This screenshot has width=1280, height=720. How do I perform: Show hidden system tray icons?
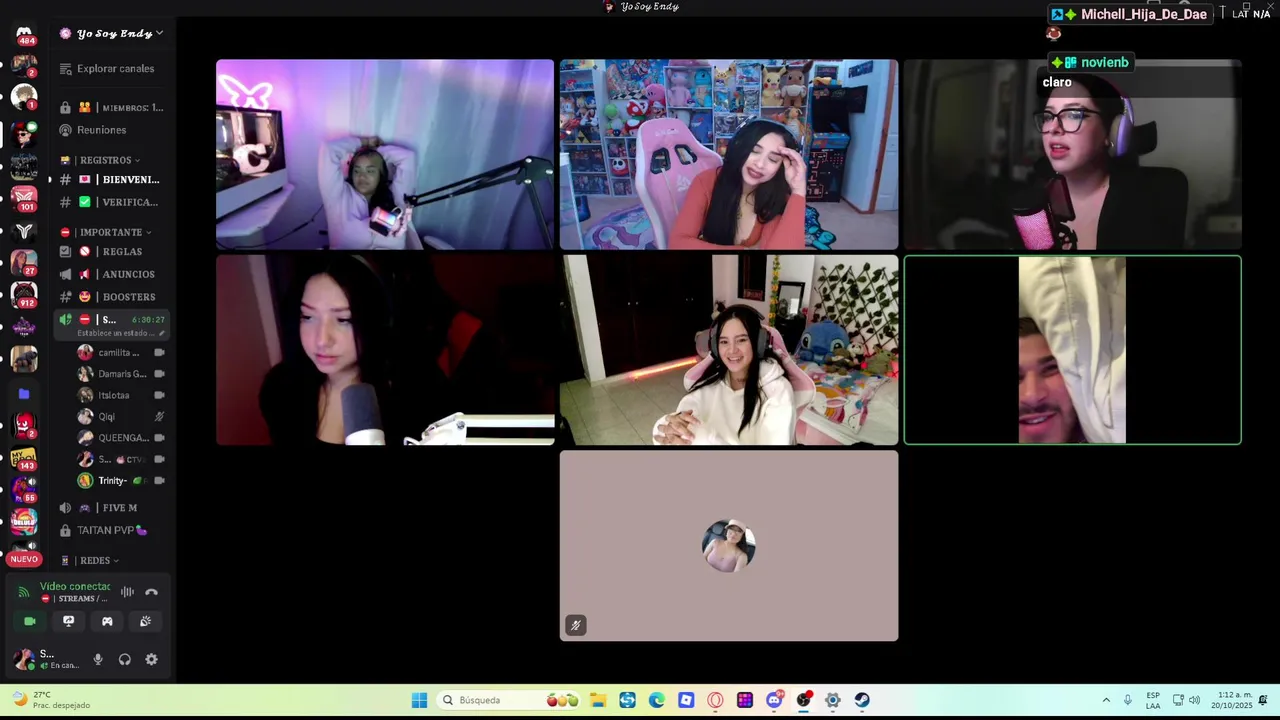pos(1106,700)
